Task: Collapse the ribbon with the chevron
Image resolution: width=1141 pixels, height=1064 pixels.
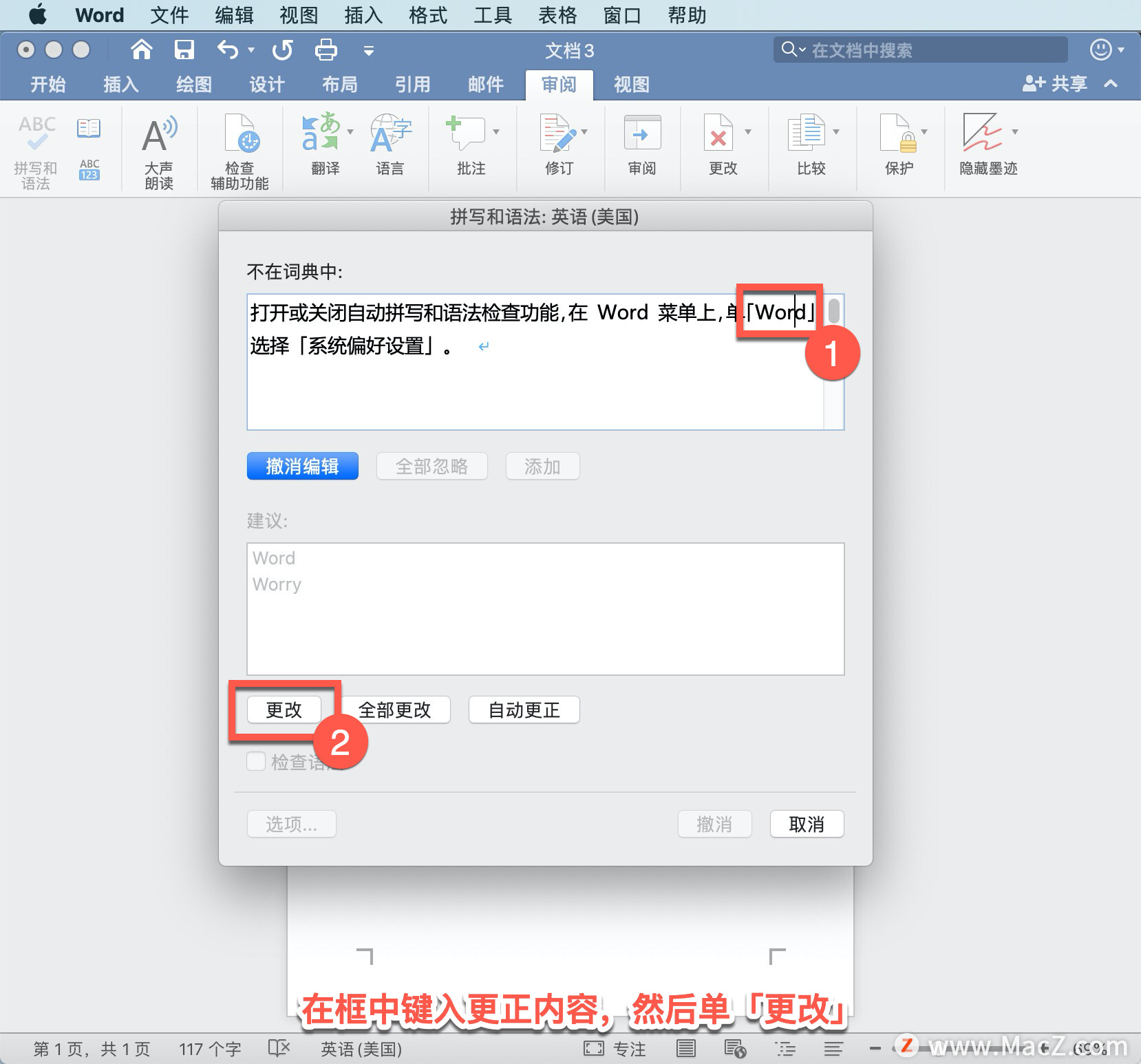Action: pos(1110,84)
